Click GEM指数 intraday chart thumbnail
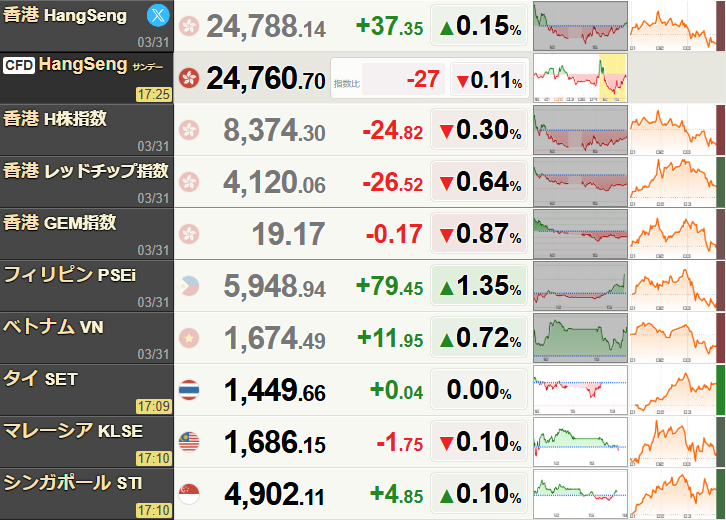726x520 pixels. pyautogui.click(x=580, y=234)
